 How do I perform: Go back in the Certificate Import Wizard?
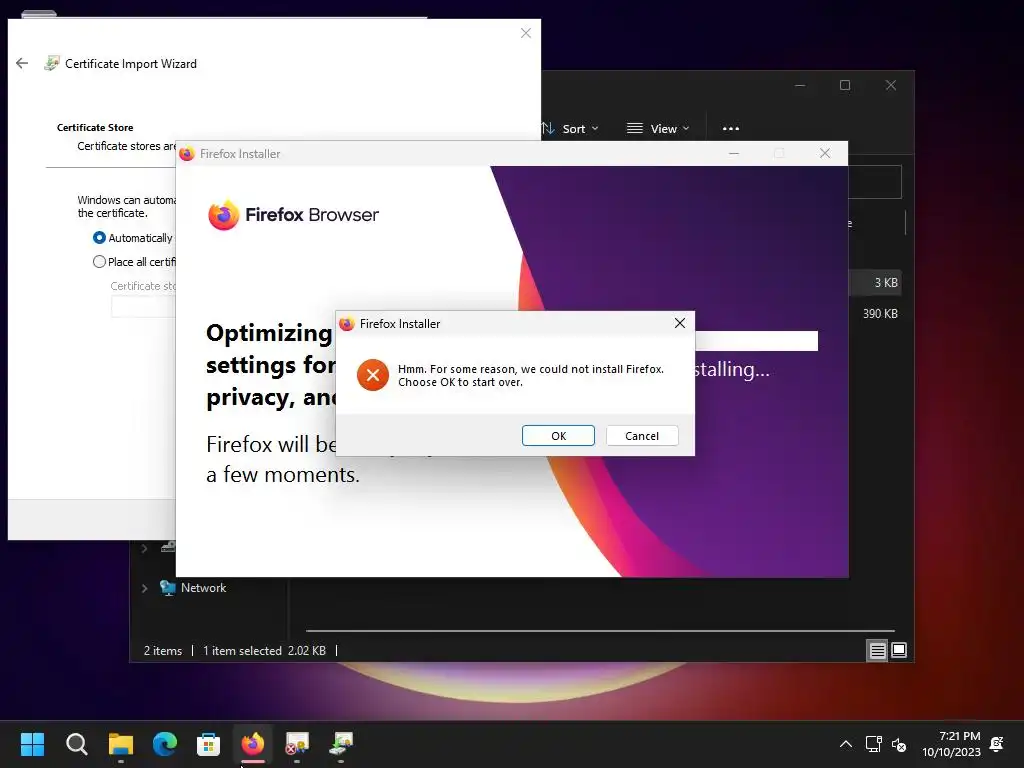[x=22, y=63]
